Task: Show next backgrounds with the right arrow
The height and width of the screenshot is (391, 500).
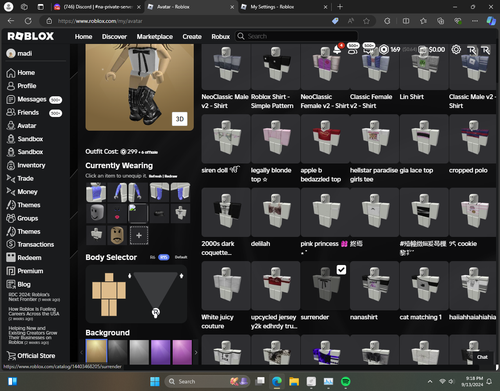Action: pyautogui.click(x=196, y=352)
